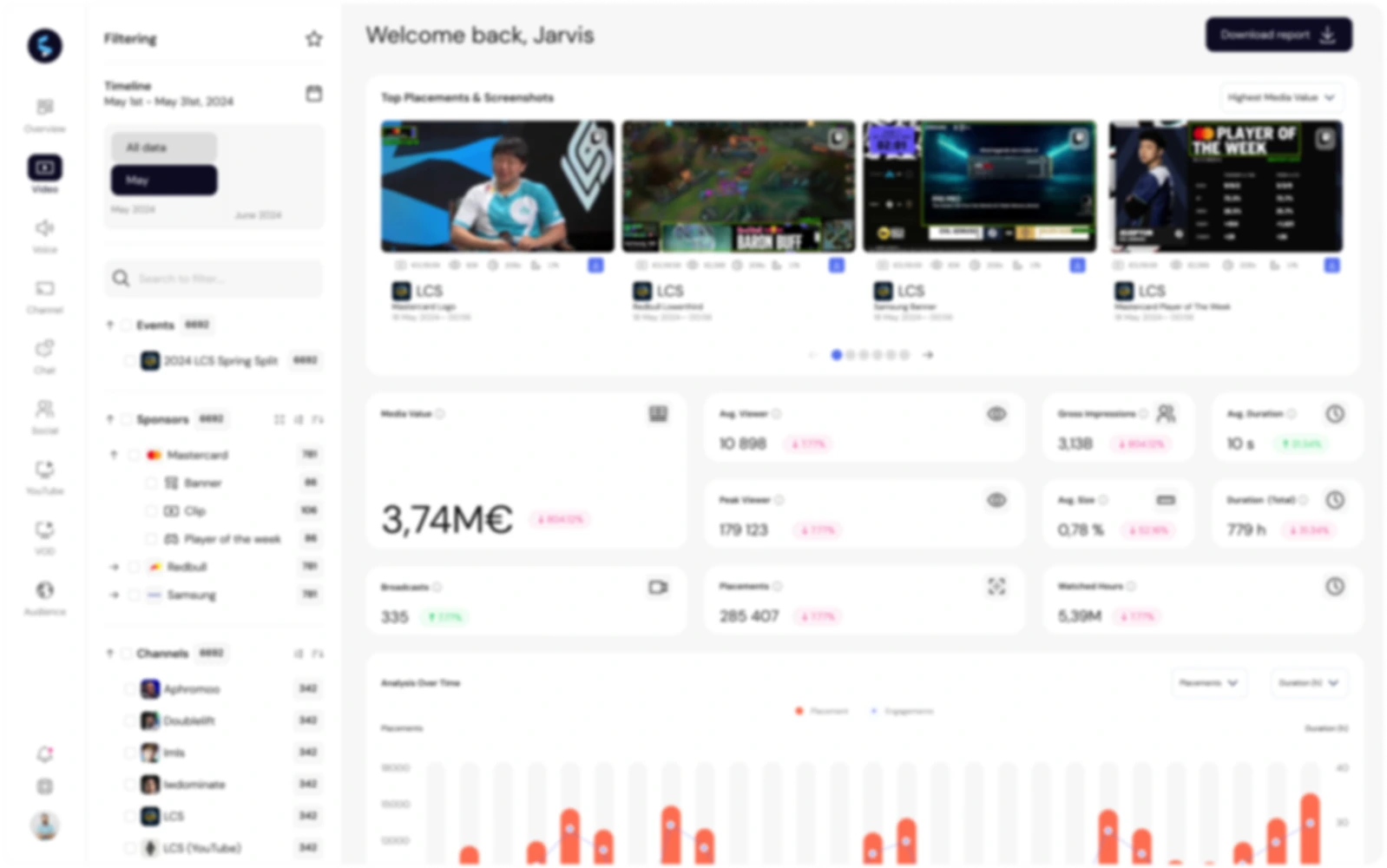Click the clock icon on Avg. Duration card
1387x868 pixels.
pos(1335,414)
